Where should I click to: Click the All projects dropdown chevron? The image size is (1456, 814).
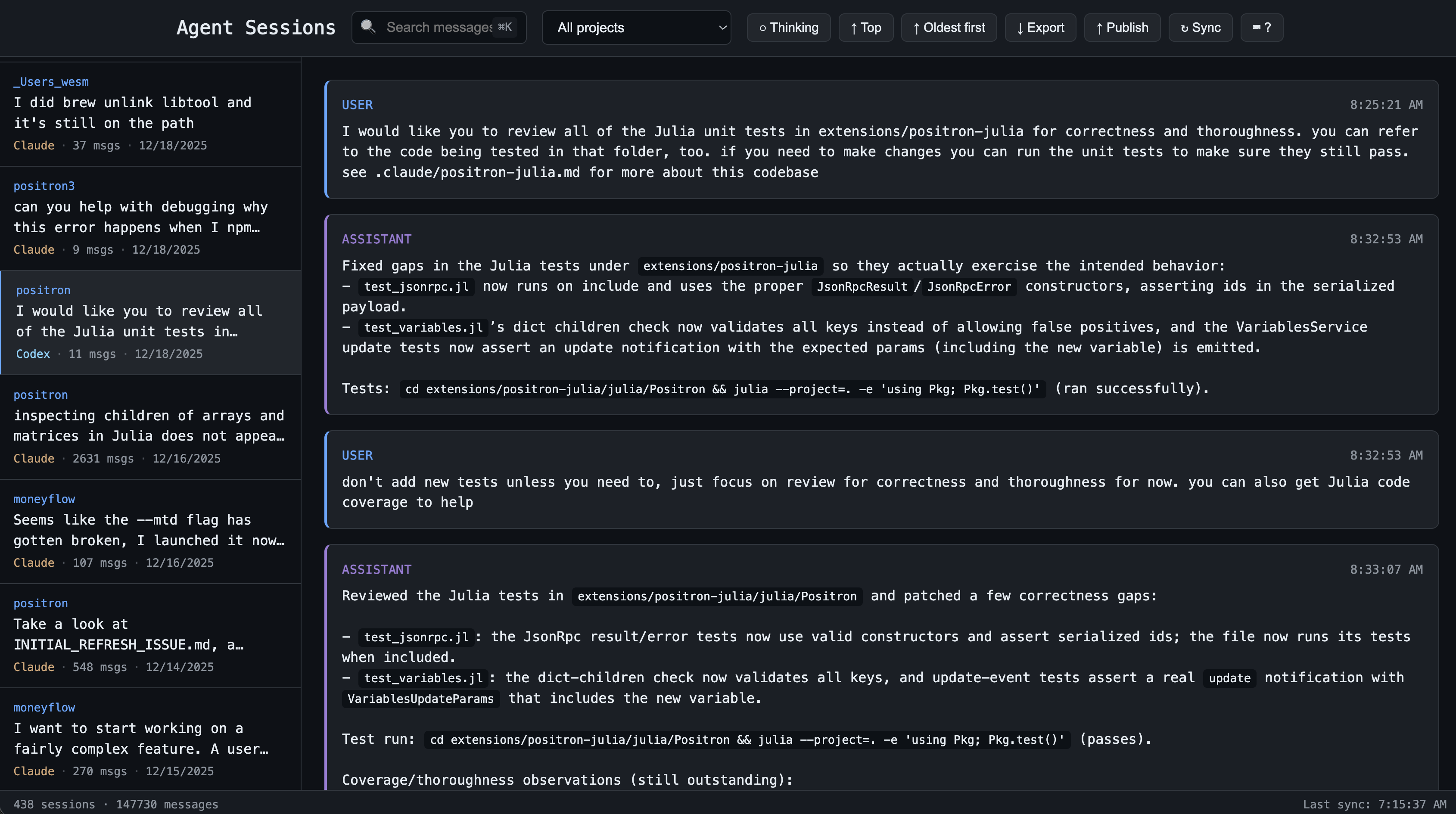(722, 28)
